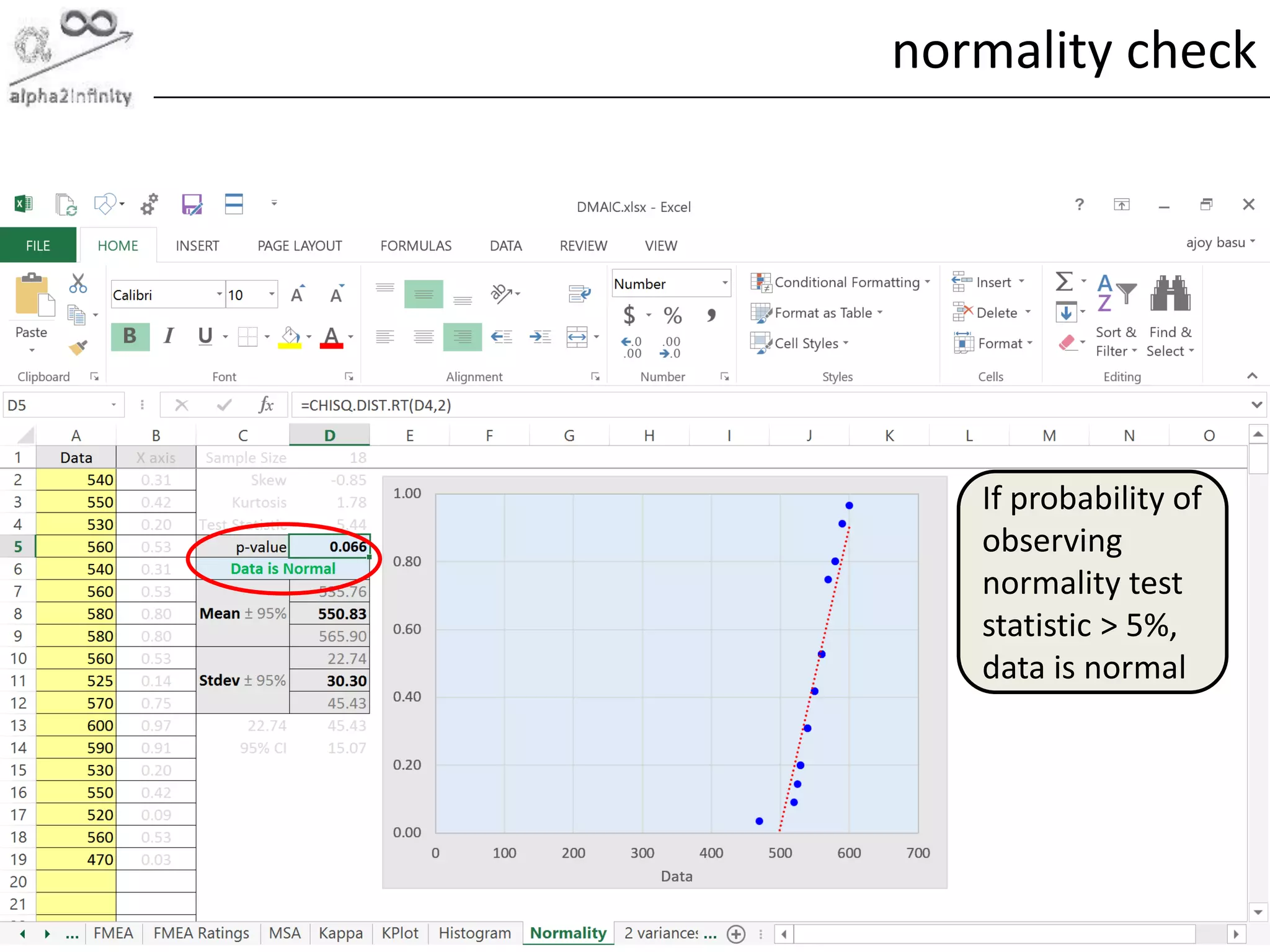Select the Data is Normal cell
Viewport: 1270px width, 952px height.
pos(283,568)
